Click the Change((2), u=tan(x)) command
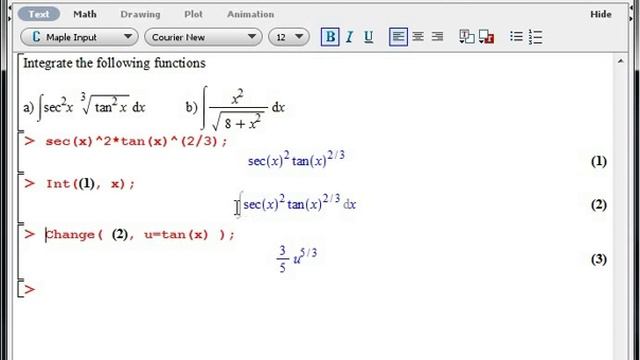Viewport: 640px width, 360px height. (x=140, y=235)
